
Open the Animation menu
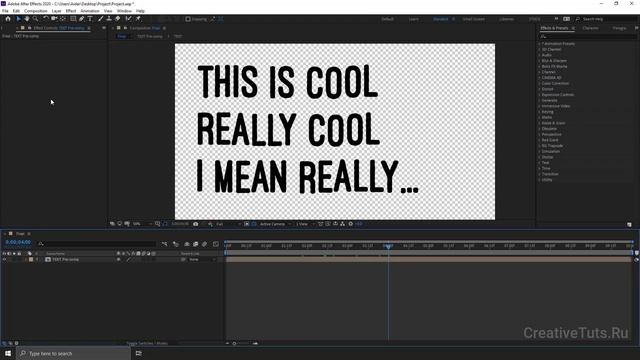tap(90, 11)
